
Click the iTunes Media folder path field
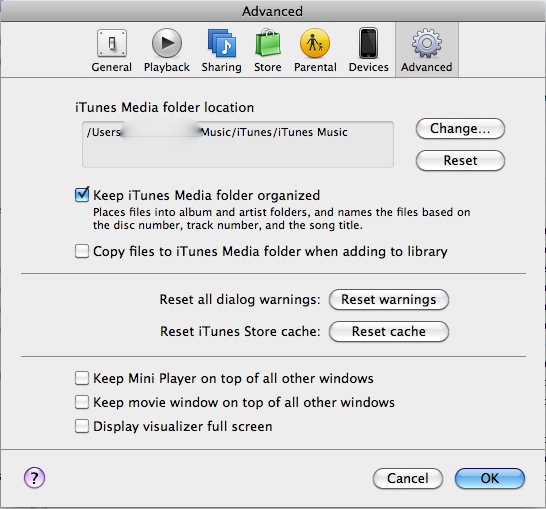[x=238, y=144]
